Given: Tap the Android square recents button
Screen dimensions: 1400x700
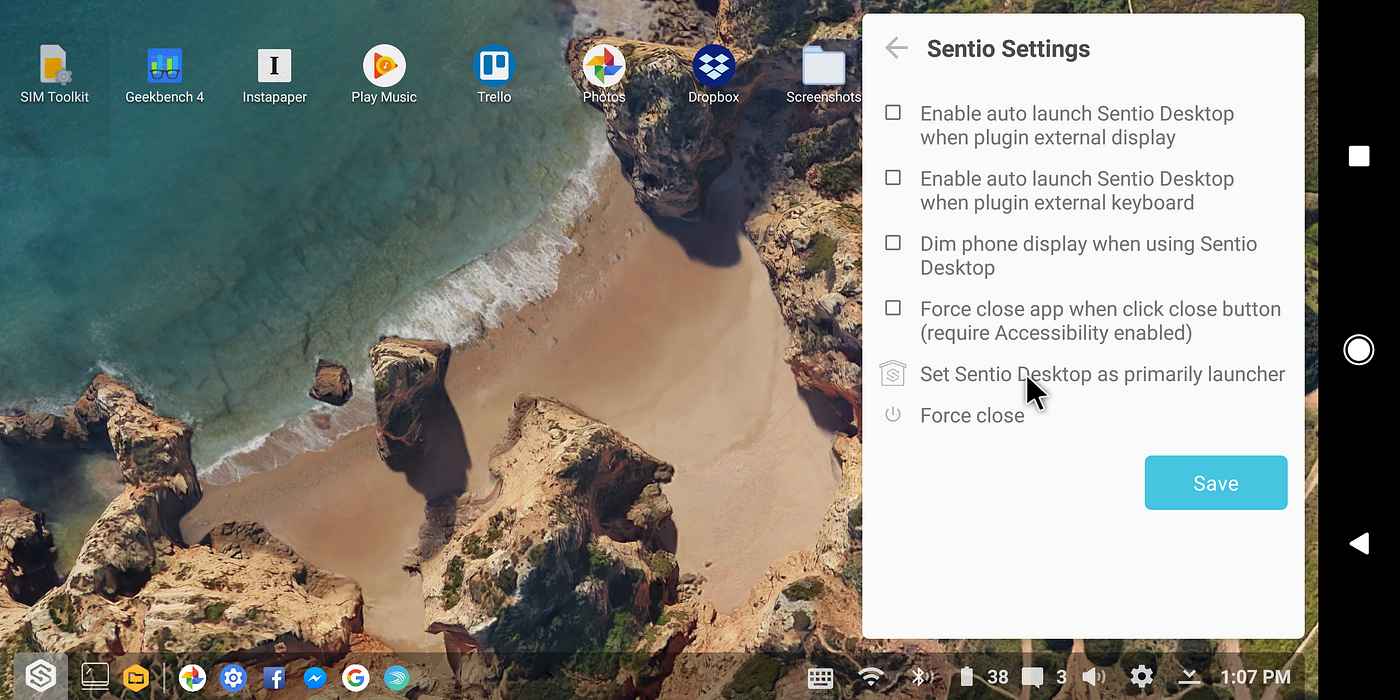Looking at the screenshot, I should 1359,156.
